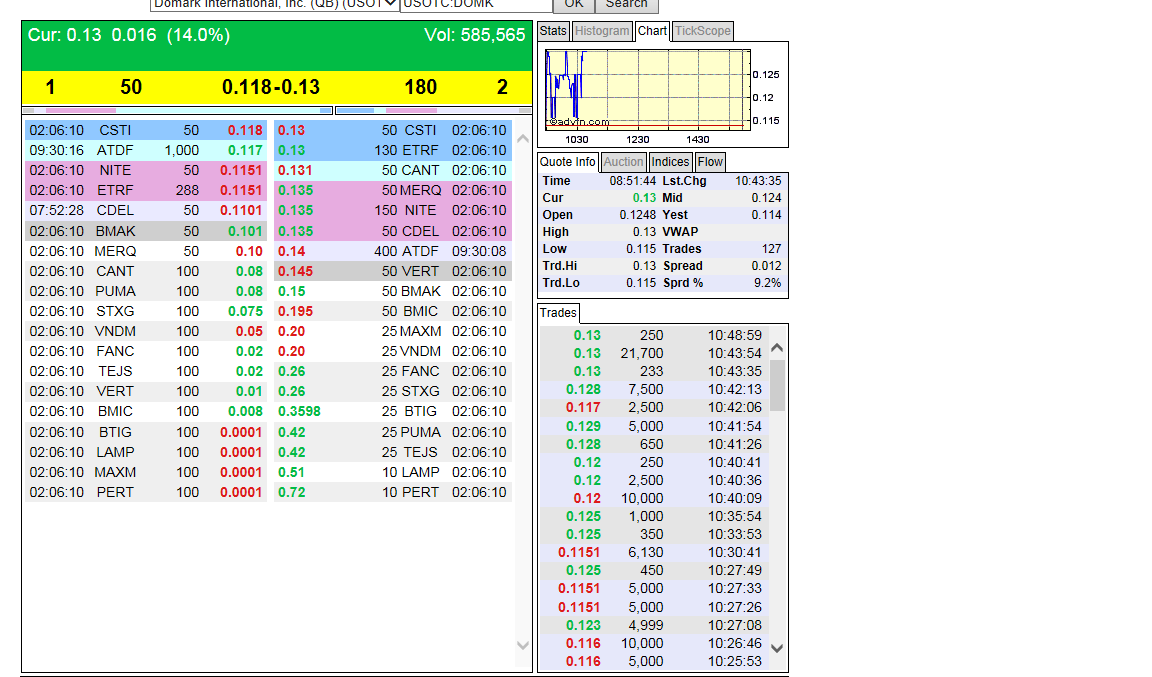Viewport: 1152px width, 677px height.
Task: Open the Auction tab
Action: [623, 162]
